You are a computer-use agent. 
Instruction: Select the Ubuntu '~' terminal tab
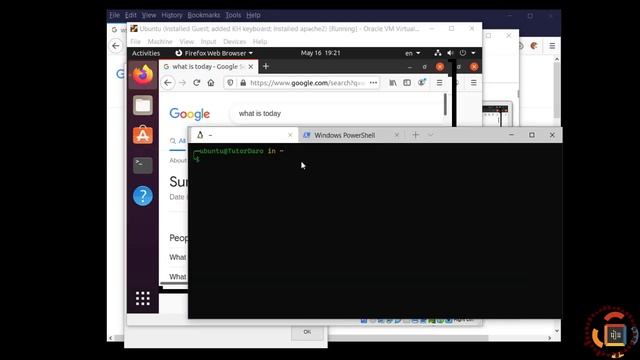[x=244, y=135]
